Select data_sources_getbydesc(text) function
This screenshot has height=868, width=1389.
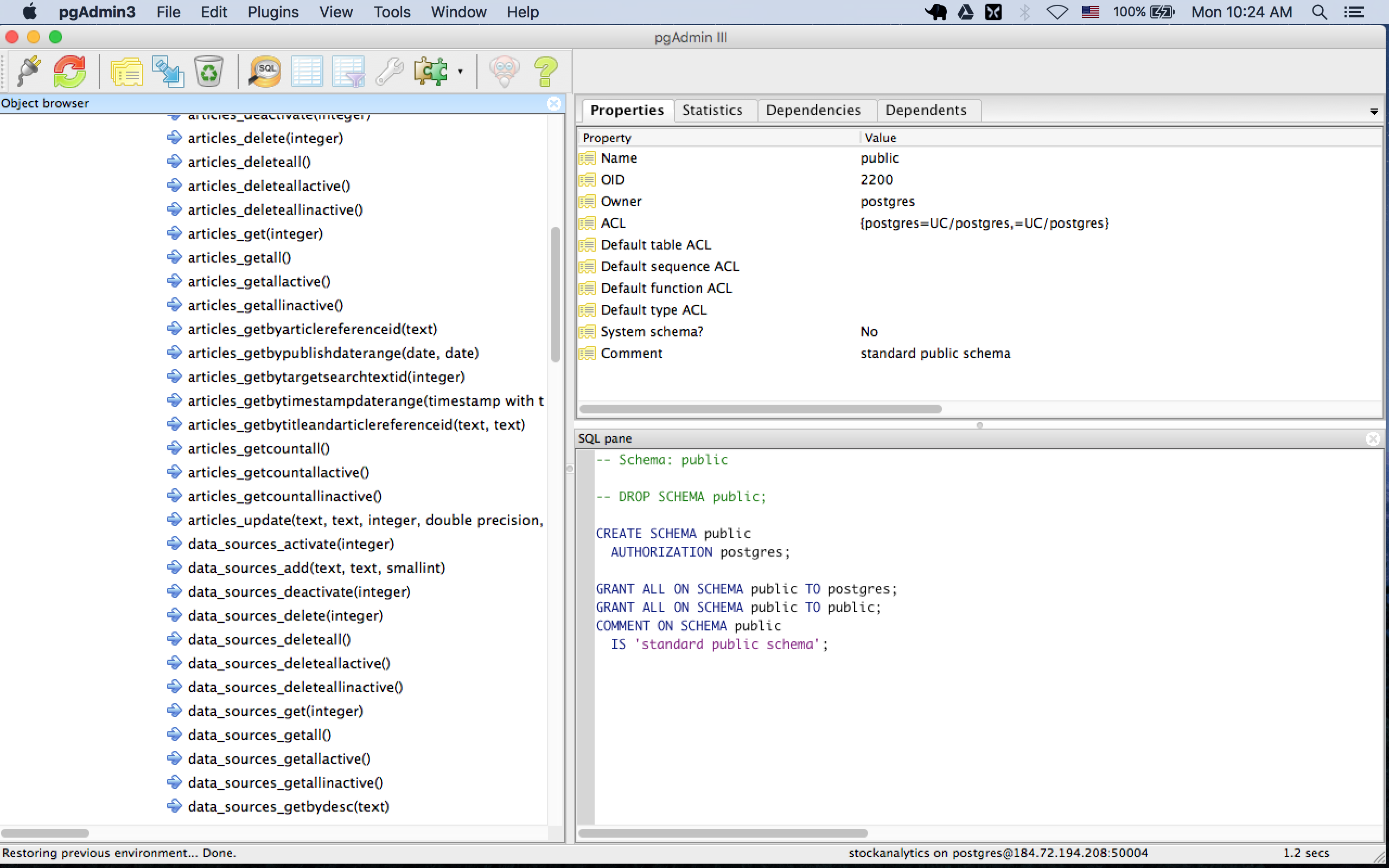[288, 807]
